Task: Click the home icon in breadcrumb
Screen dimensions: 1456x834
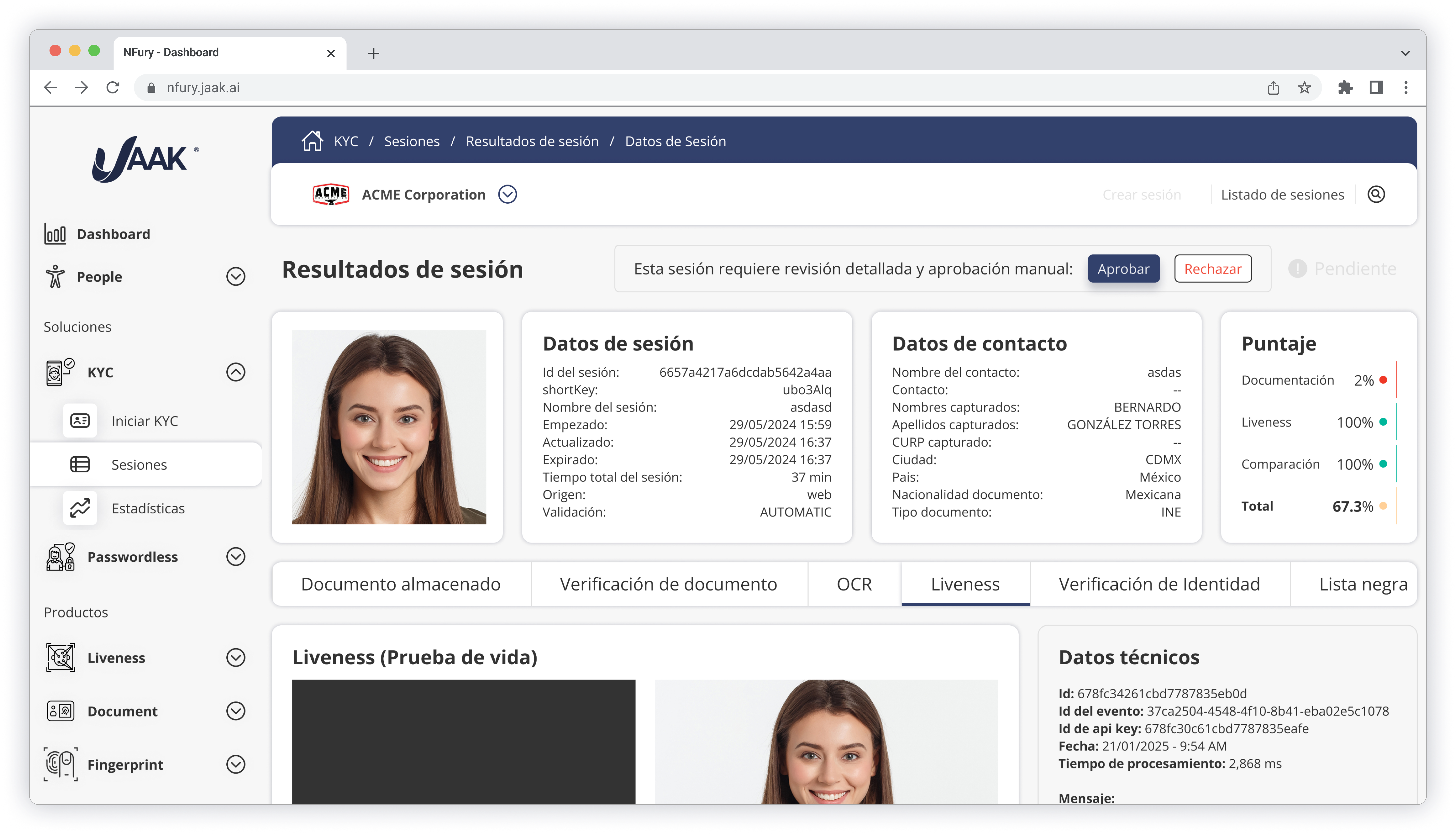Action: click(312, 141)
